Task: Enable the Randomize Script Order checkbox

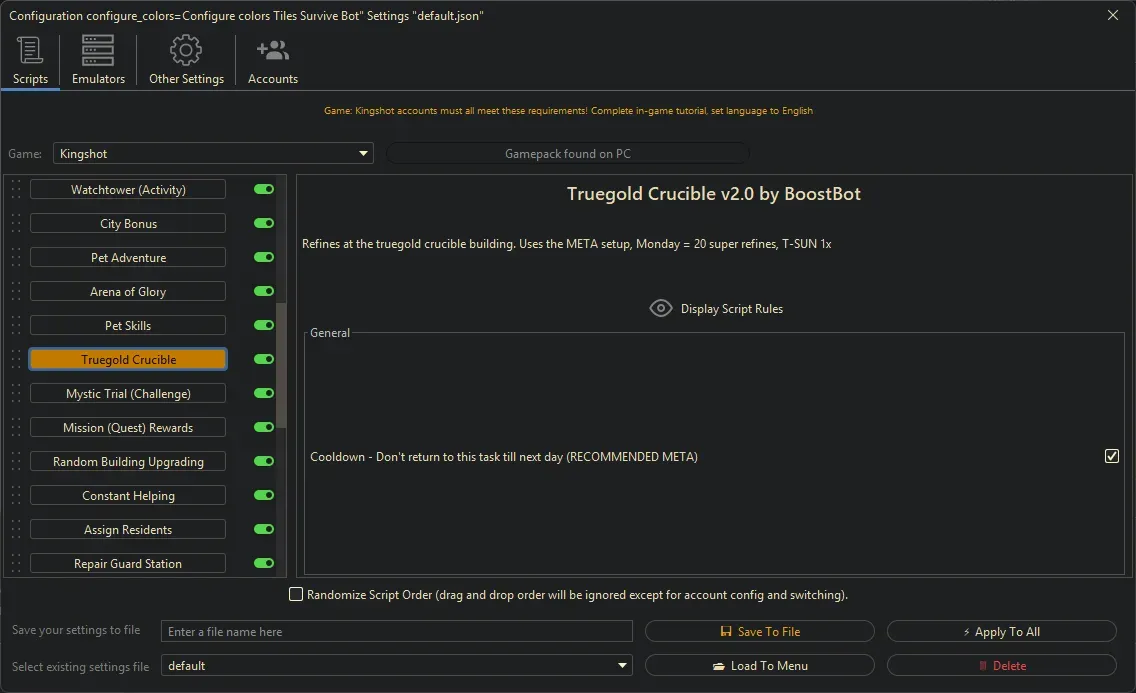Action: (296, 594)
